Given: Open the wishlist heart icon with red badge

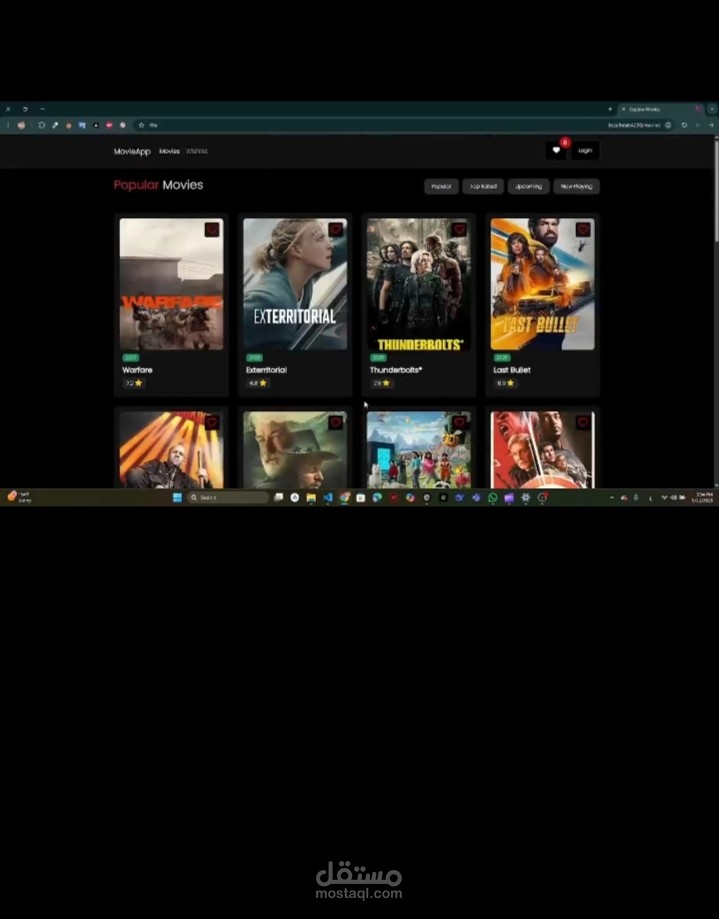Looking at the screenshot, I should click(x=556, y=150).
